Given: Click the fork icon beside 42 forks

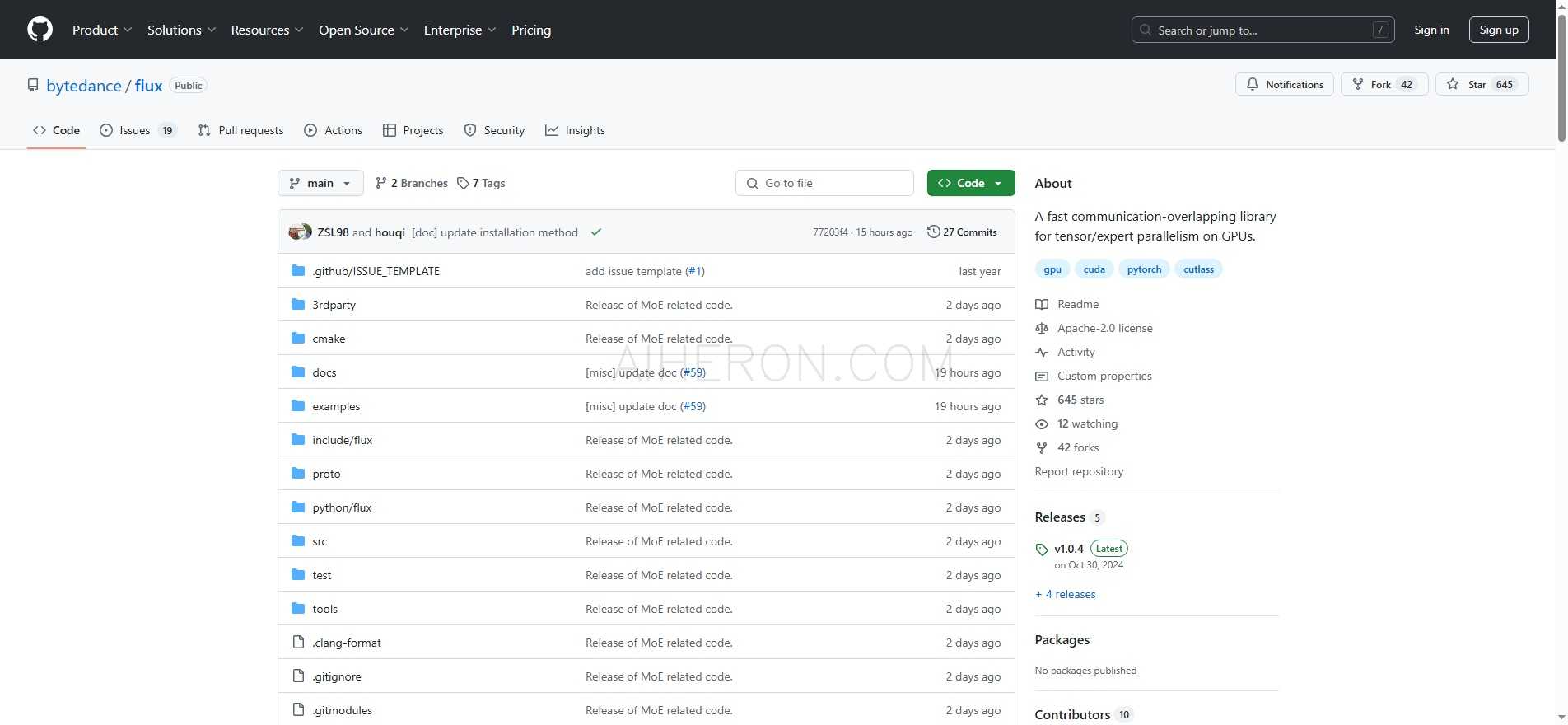Looking at the screenshot, I should pos(1042,447).
